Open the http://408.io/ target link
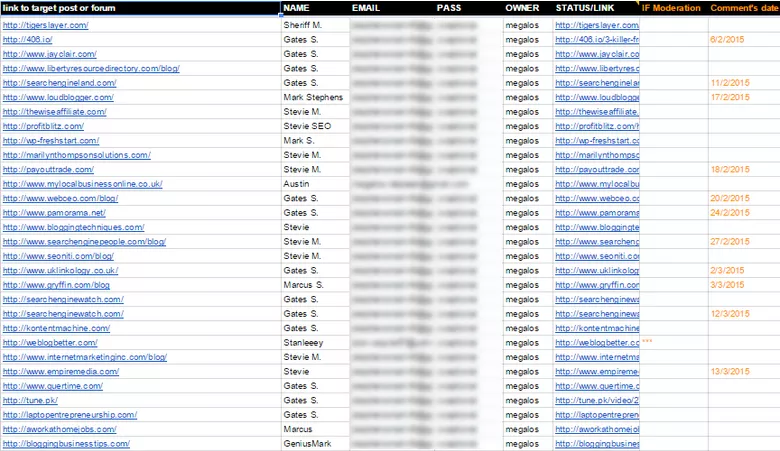Screen dimensions: 780x451 pyautogui.click(x=27, y=39)
